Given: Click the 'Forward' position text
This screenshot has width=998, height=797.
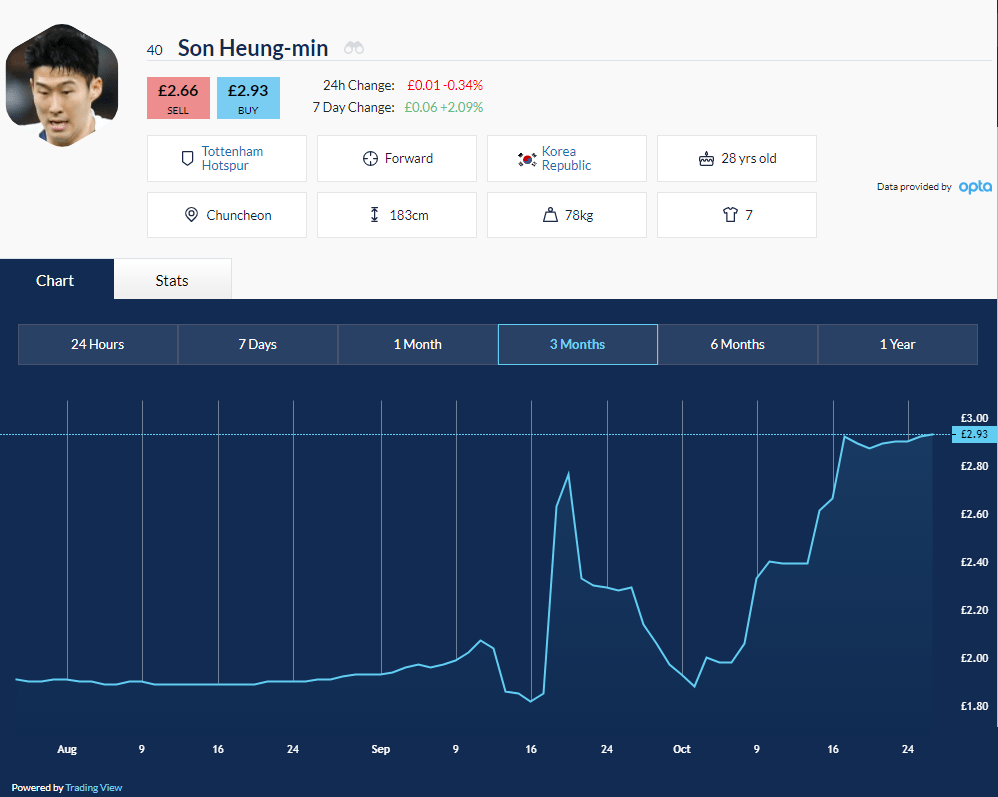Looking at the screenshot, I should (x=409, y=159).
